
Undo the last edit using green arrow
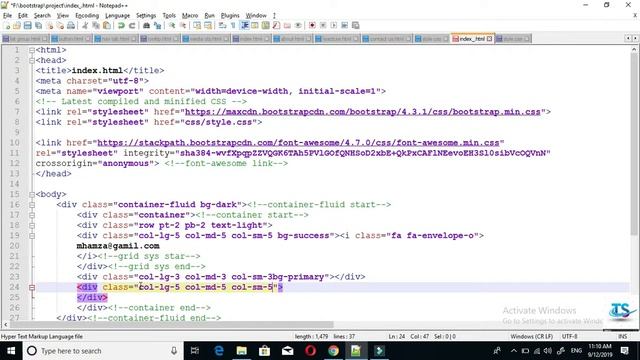coord(121,25)
